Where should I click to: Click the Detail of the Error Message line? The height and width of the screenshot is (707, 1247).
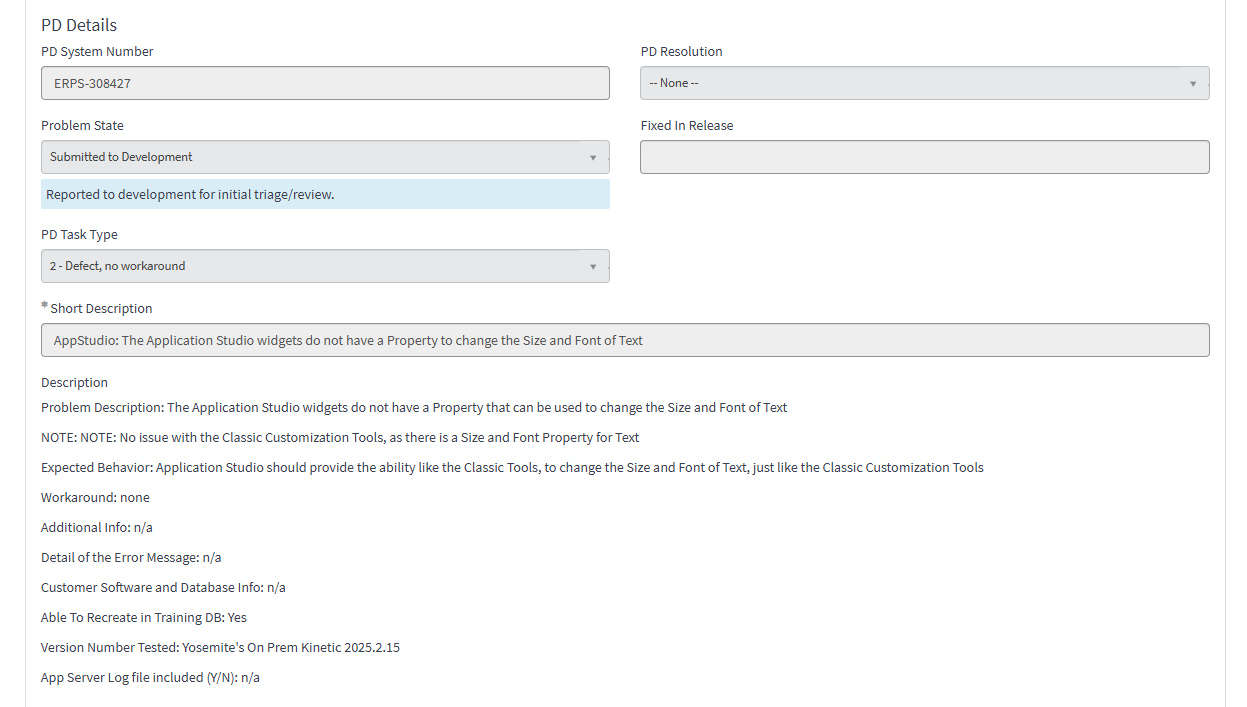(x=131, y=557)
